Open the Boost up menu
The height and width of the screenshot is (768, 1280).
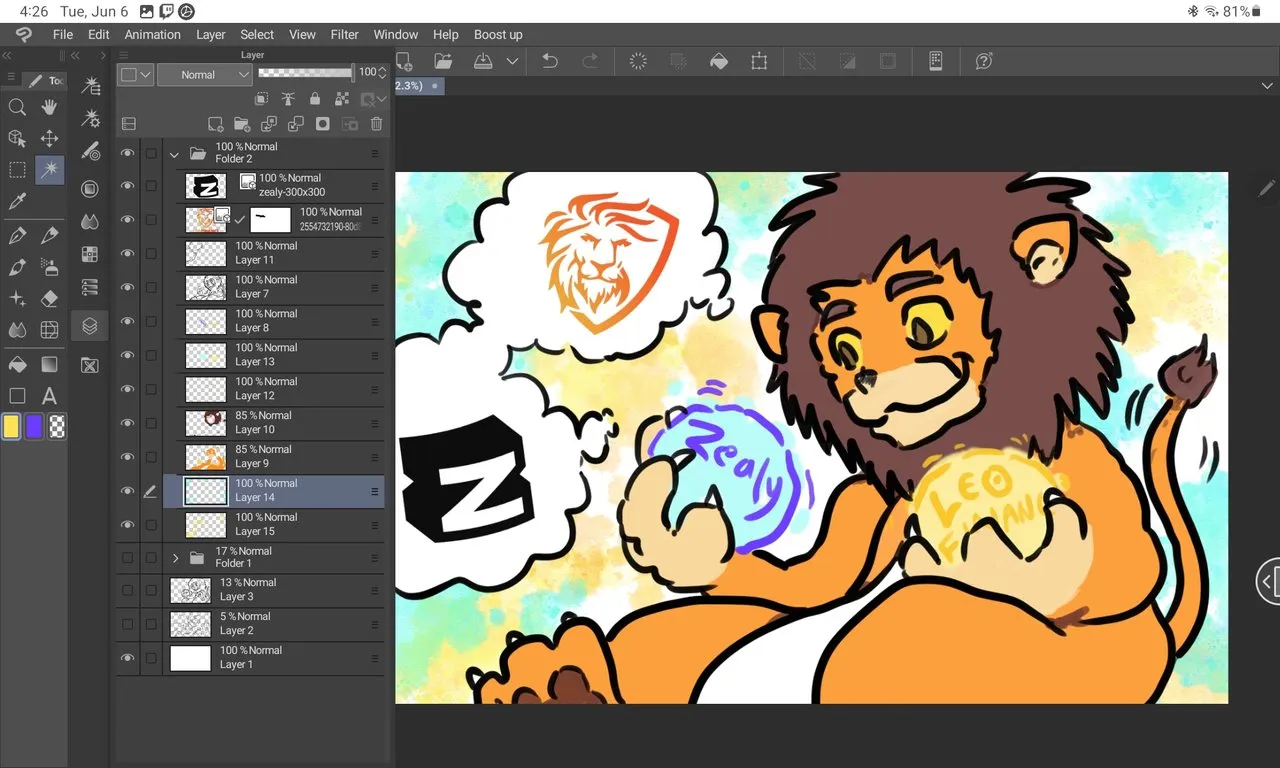[498, 34]
